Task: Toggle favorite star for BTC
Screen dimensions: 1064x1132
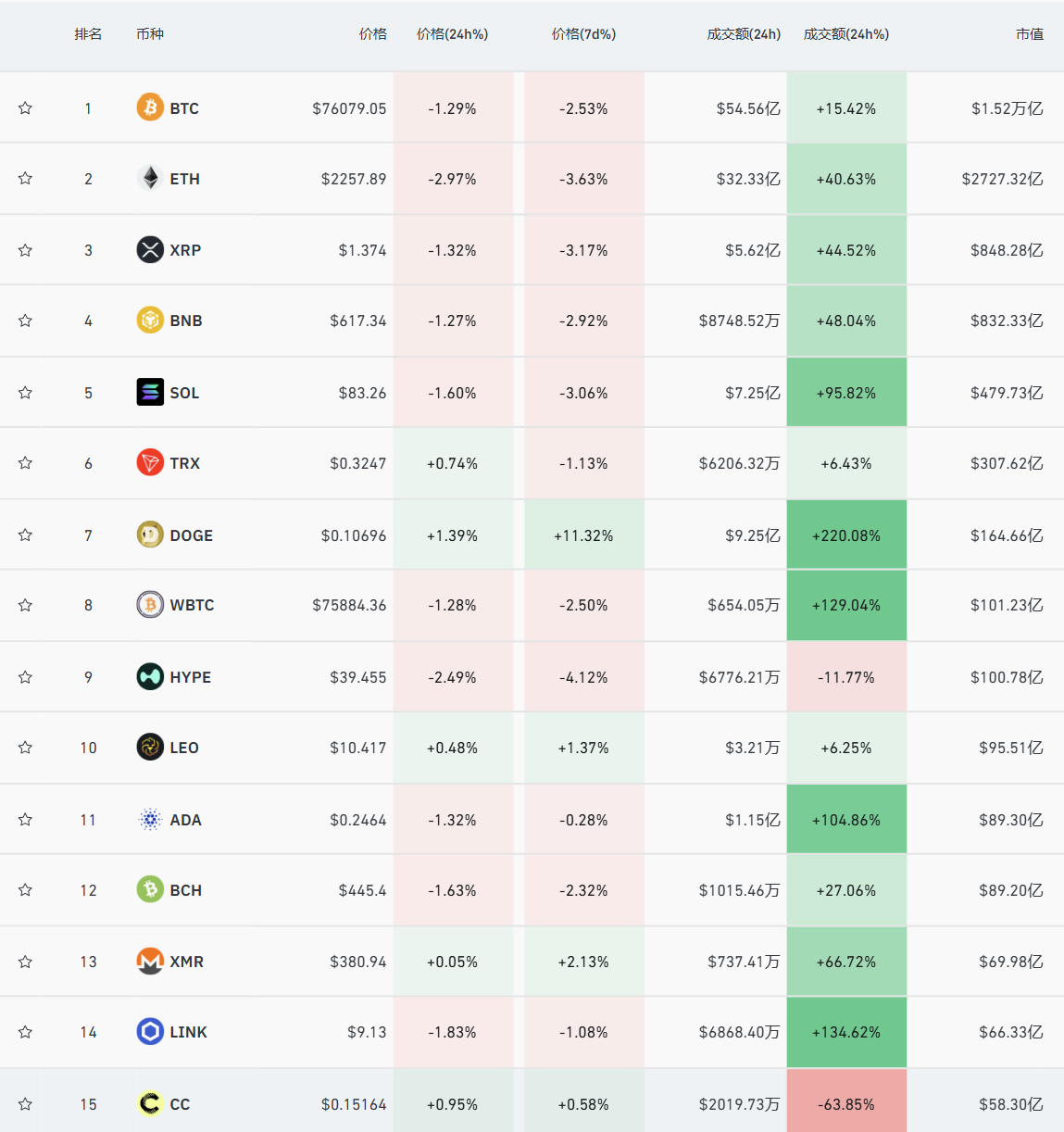Action: click(25, 107)
